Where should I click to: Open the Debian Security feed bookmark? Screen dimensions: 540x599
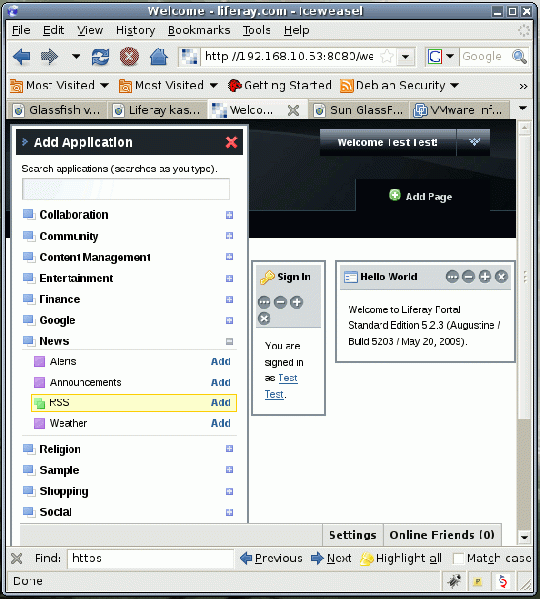click(x=399, y=85)
